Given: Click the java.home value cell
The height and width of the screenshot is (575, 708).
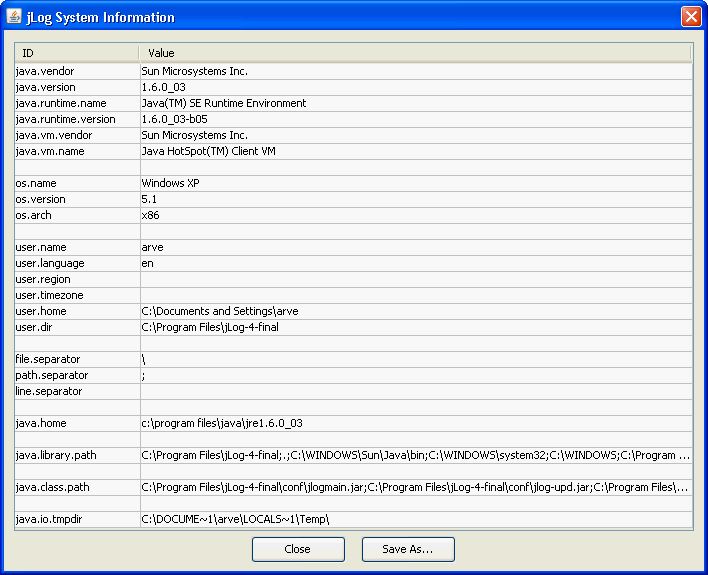Looking at the screenshot, I should pos(222,423).
